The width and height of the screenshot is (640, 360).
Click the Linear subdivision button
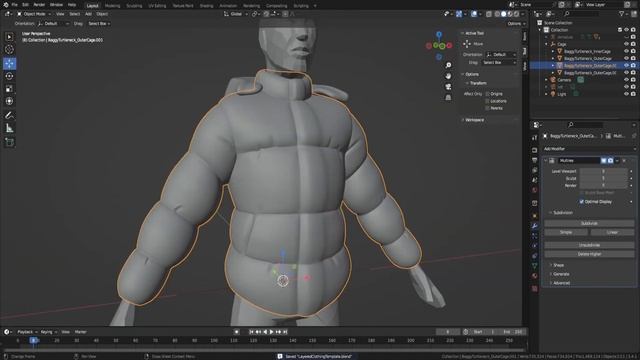(612, 232)
